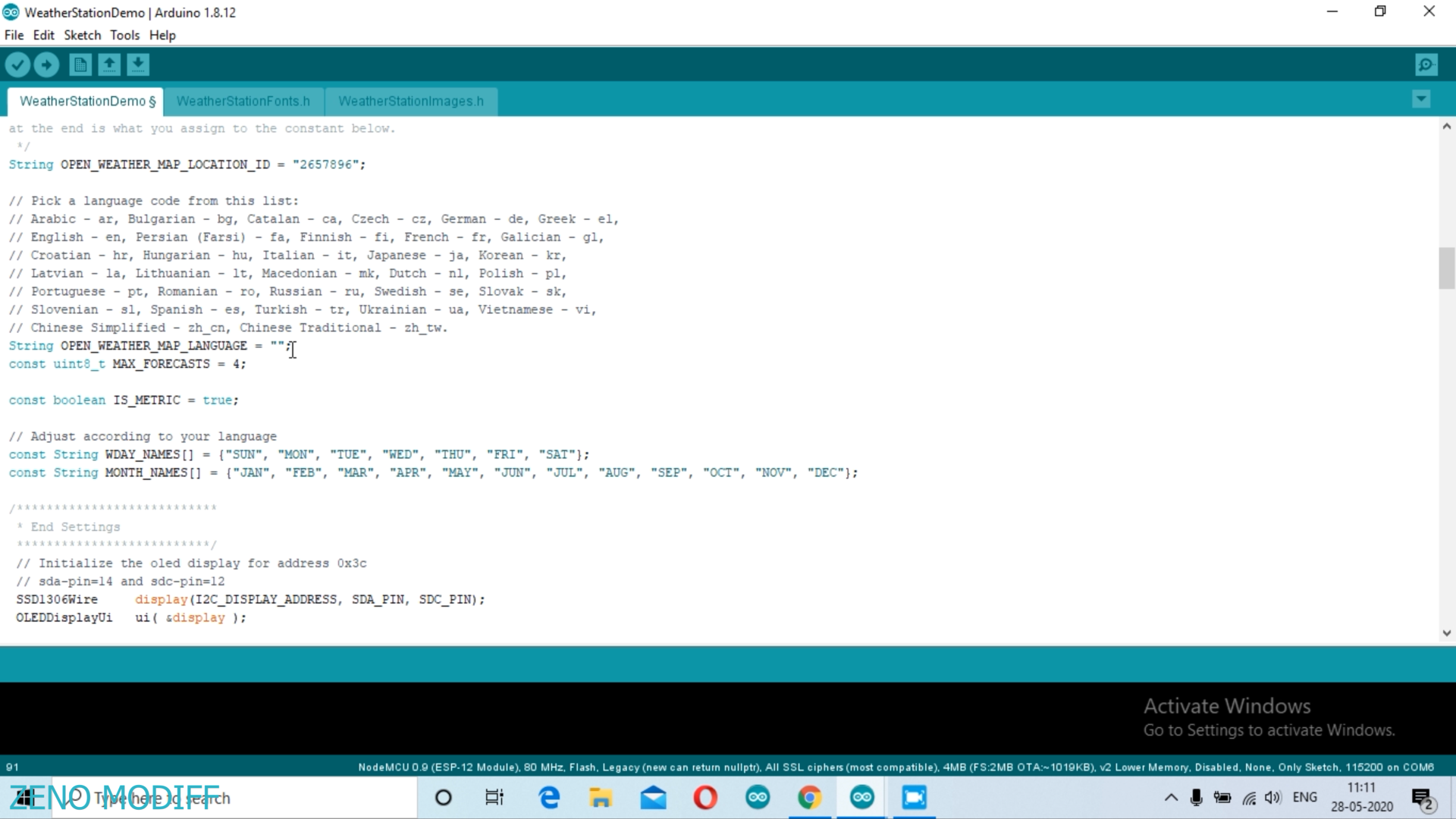The image size is (1456, 819).
Task: Open the clock showing 11:11
Action: 1362,798
